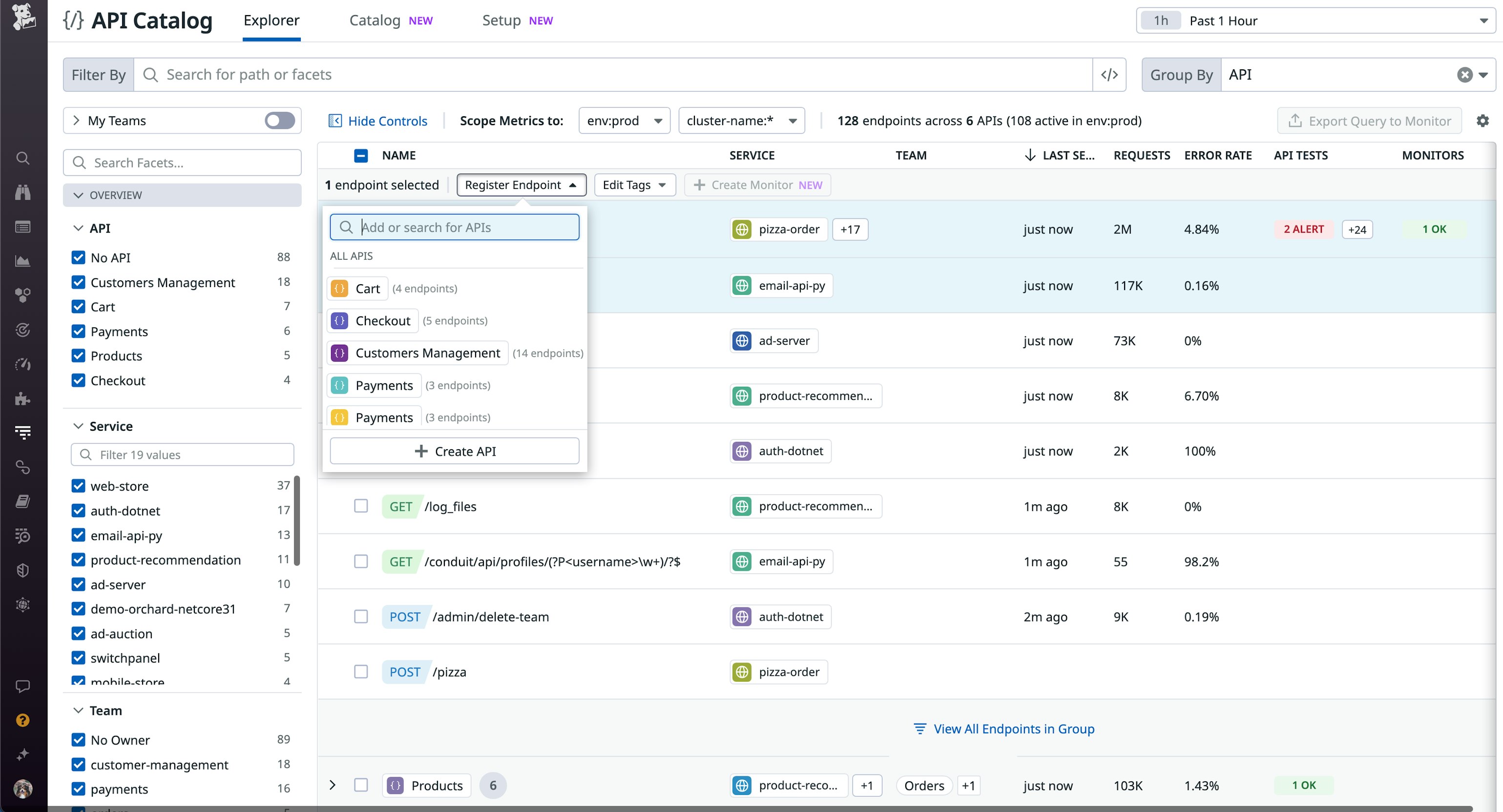
Task: Click the settings gear next to Export Query
Action: click(x=1482, y=121)
